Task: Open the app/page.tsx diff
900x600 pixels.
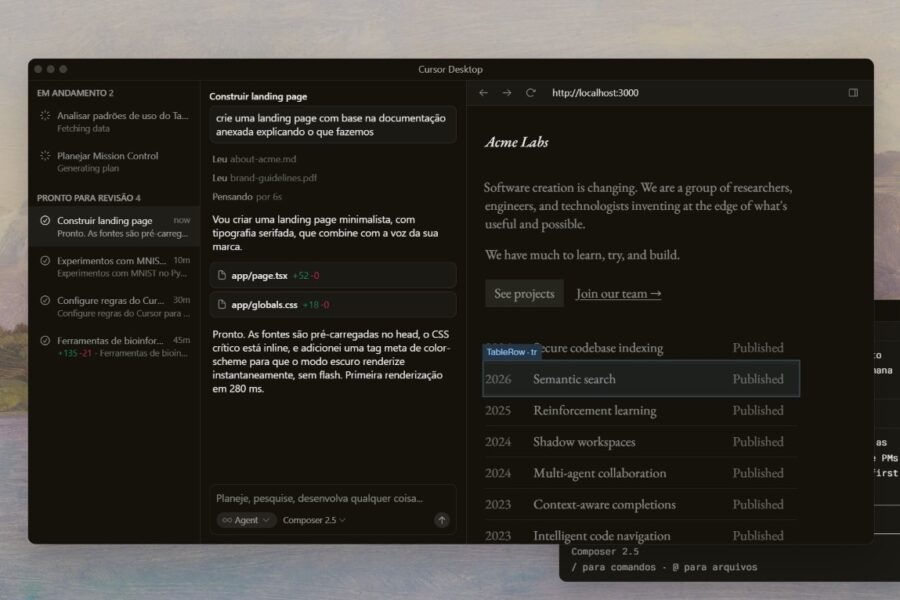Action: point(333,276)
